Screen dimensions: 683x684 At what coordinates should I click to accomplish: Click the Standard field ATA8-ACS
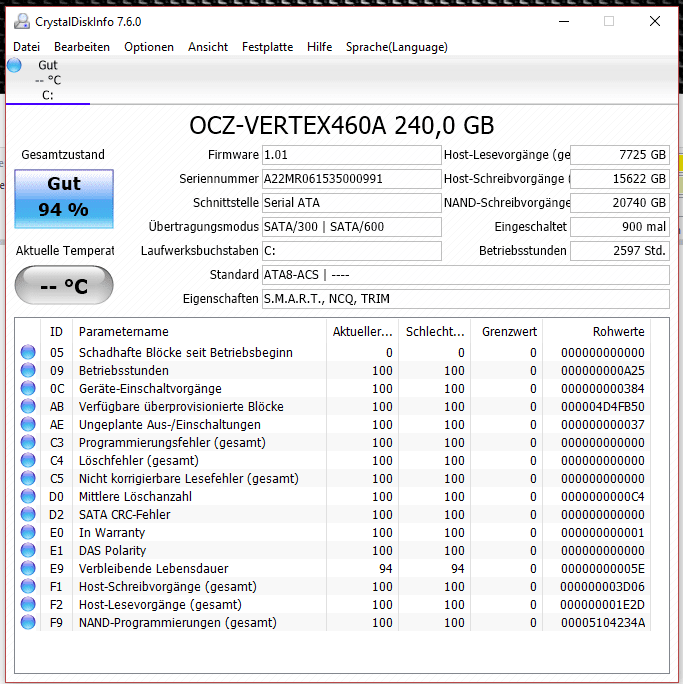pos(466,275)
